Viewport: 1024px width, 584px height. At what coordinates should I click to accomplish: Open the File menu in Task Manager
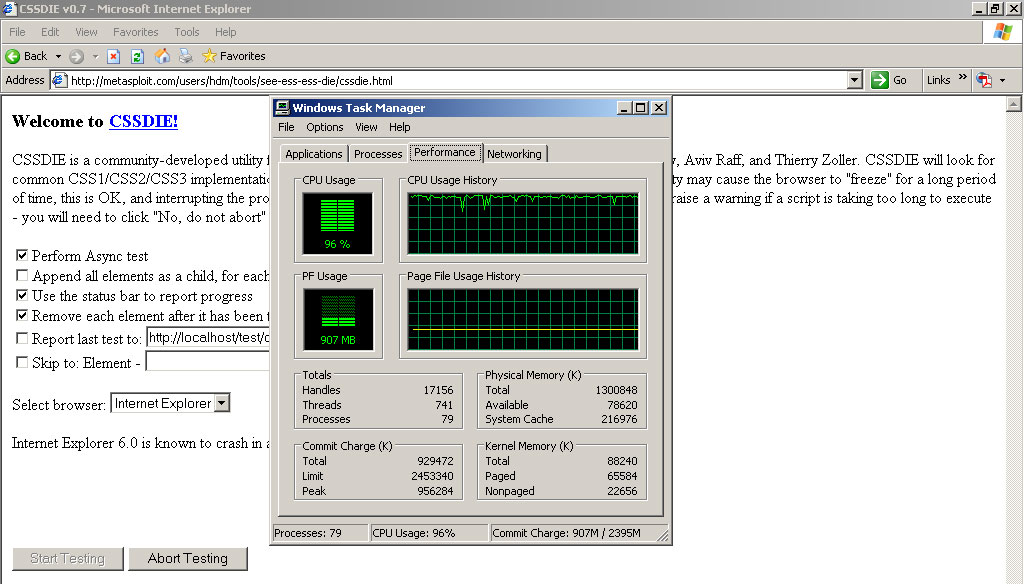[286, 127]
